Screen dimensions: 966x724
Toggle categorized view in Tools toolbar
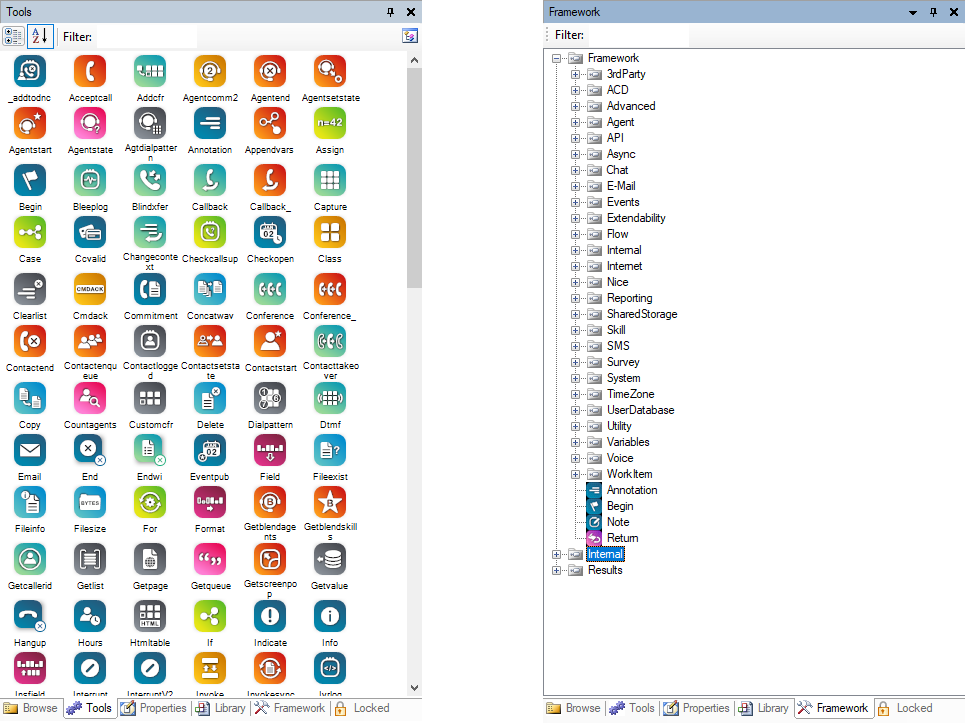pos(13,36)
